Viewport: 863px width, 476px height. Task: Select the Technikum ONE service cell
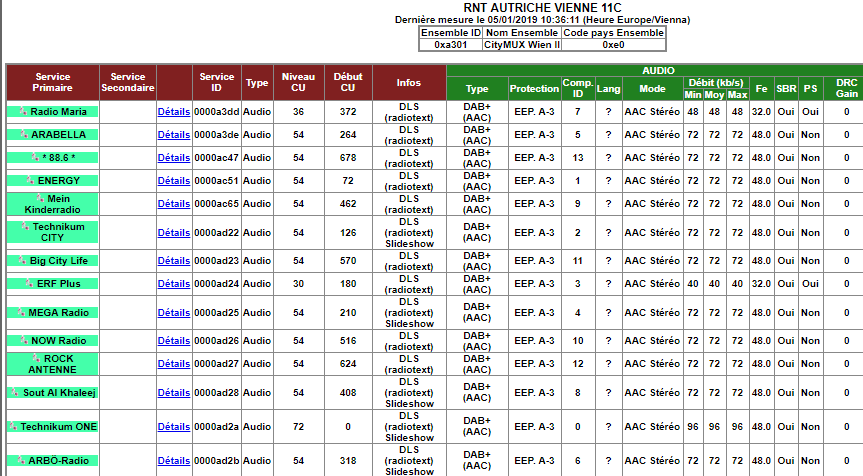tap(53, 427)
